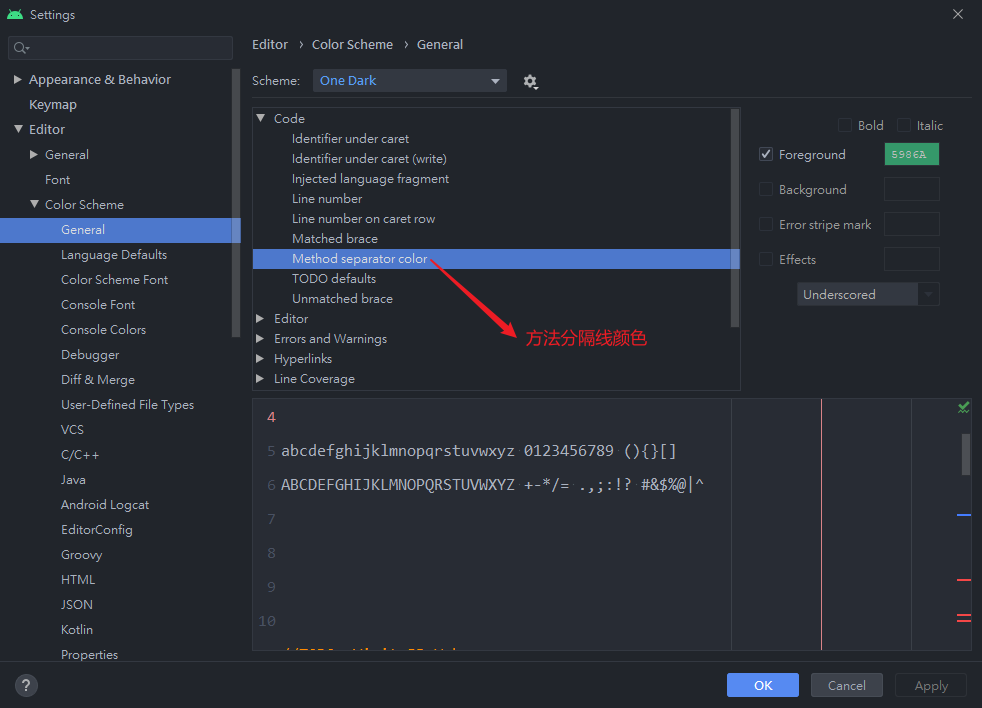This screenshot has height=708, width=982.
Task: Enable the Italic checkbox
Action: (903, 125)
